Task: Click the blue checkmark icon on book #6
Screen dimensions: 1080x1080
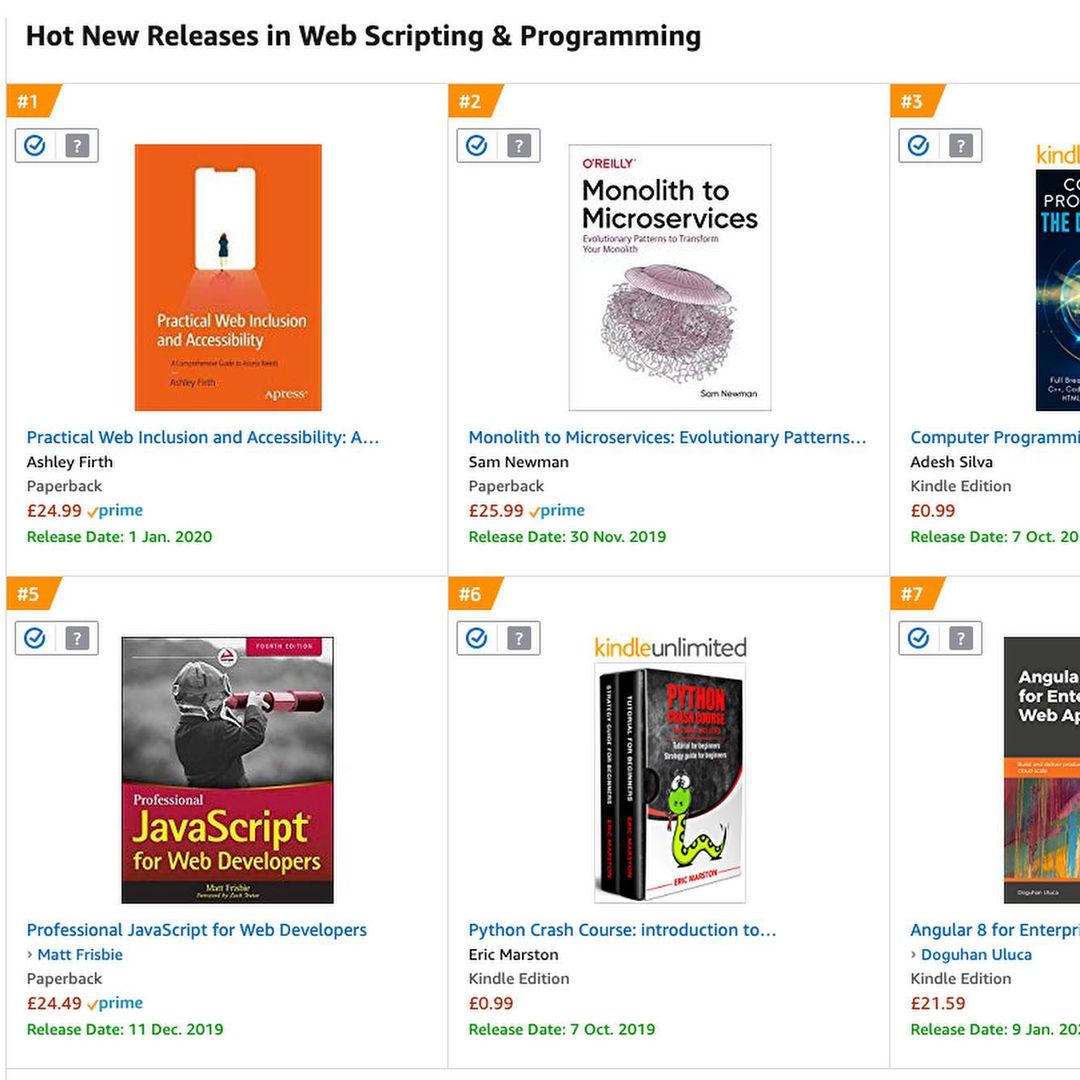Action: (x=477, y=638)
